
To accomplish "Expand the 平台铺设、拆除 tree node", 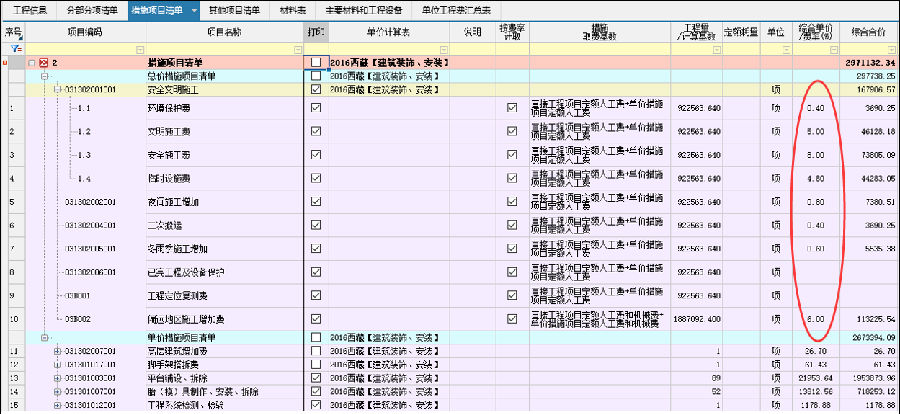I will [x=56, y=378].
